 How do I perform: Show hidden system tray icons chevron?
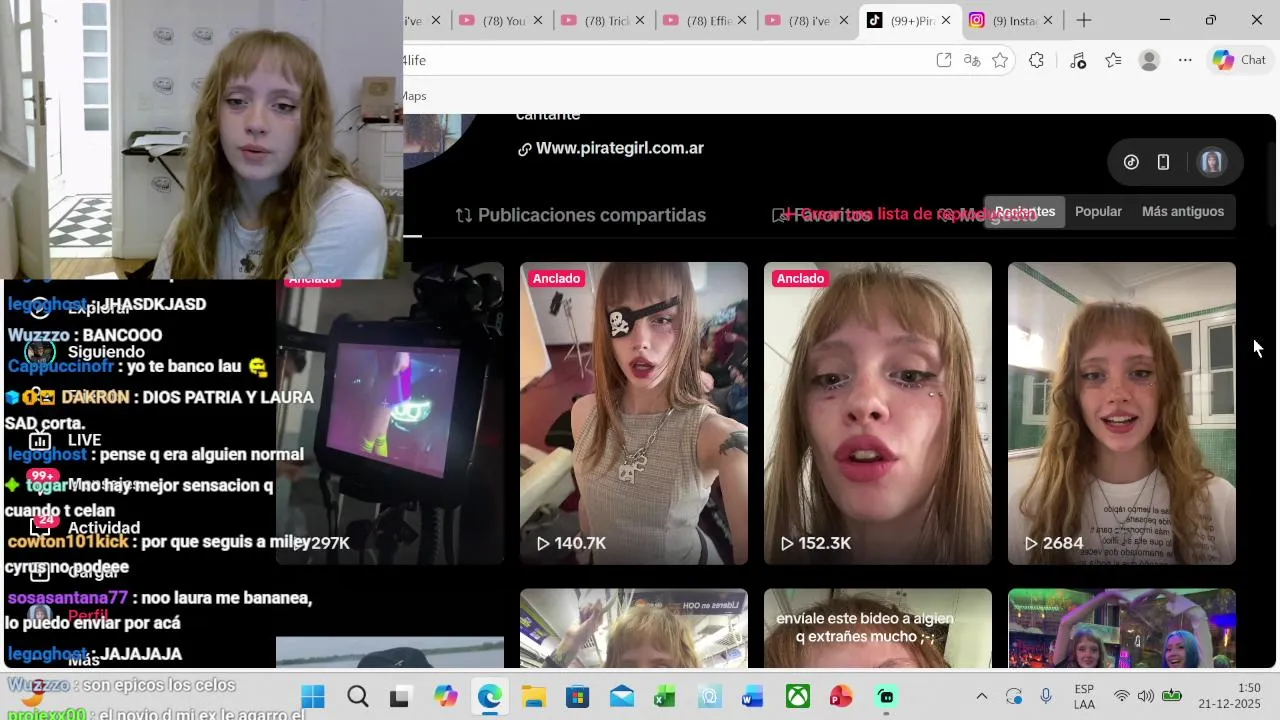click(x=981, y=696)
